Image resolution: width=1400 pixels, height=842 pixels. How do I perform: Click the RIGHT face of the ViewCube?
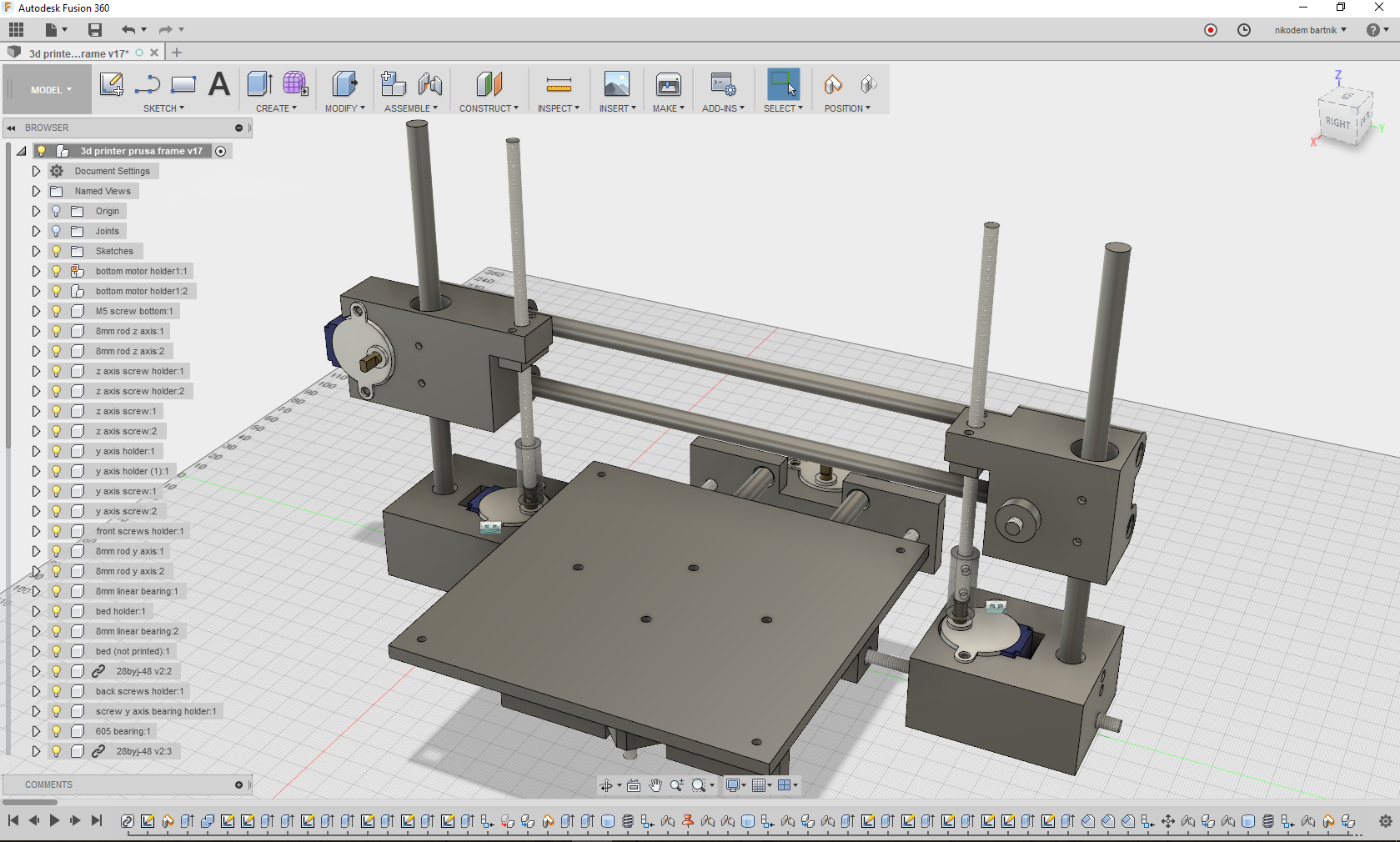pos(1338,121)
